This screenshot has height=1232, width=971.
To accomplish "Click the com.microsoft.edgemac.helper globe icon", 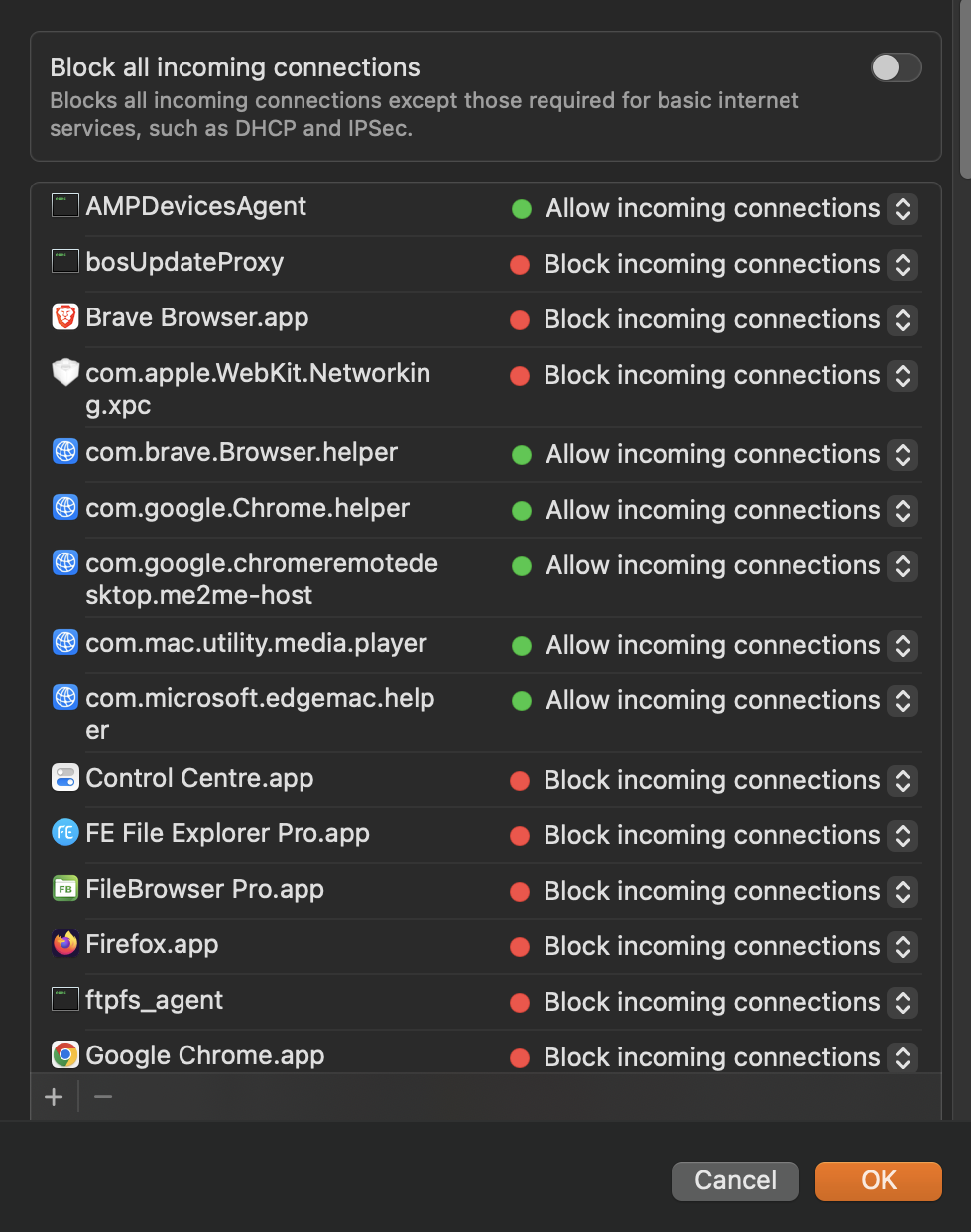I will click(65, 698).
